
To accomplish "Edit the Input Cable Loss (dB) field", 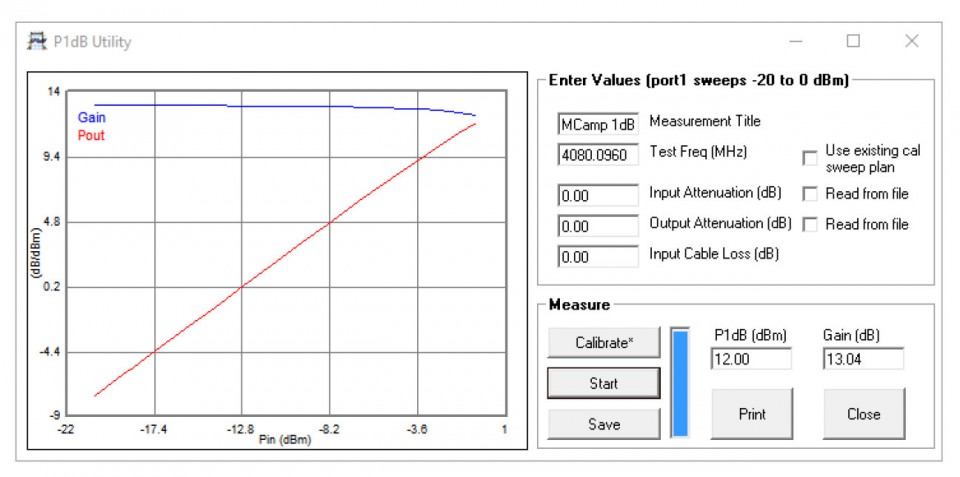I will click(598, 257).
